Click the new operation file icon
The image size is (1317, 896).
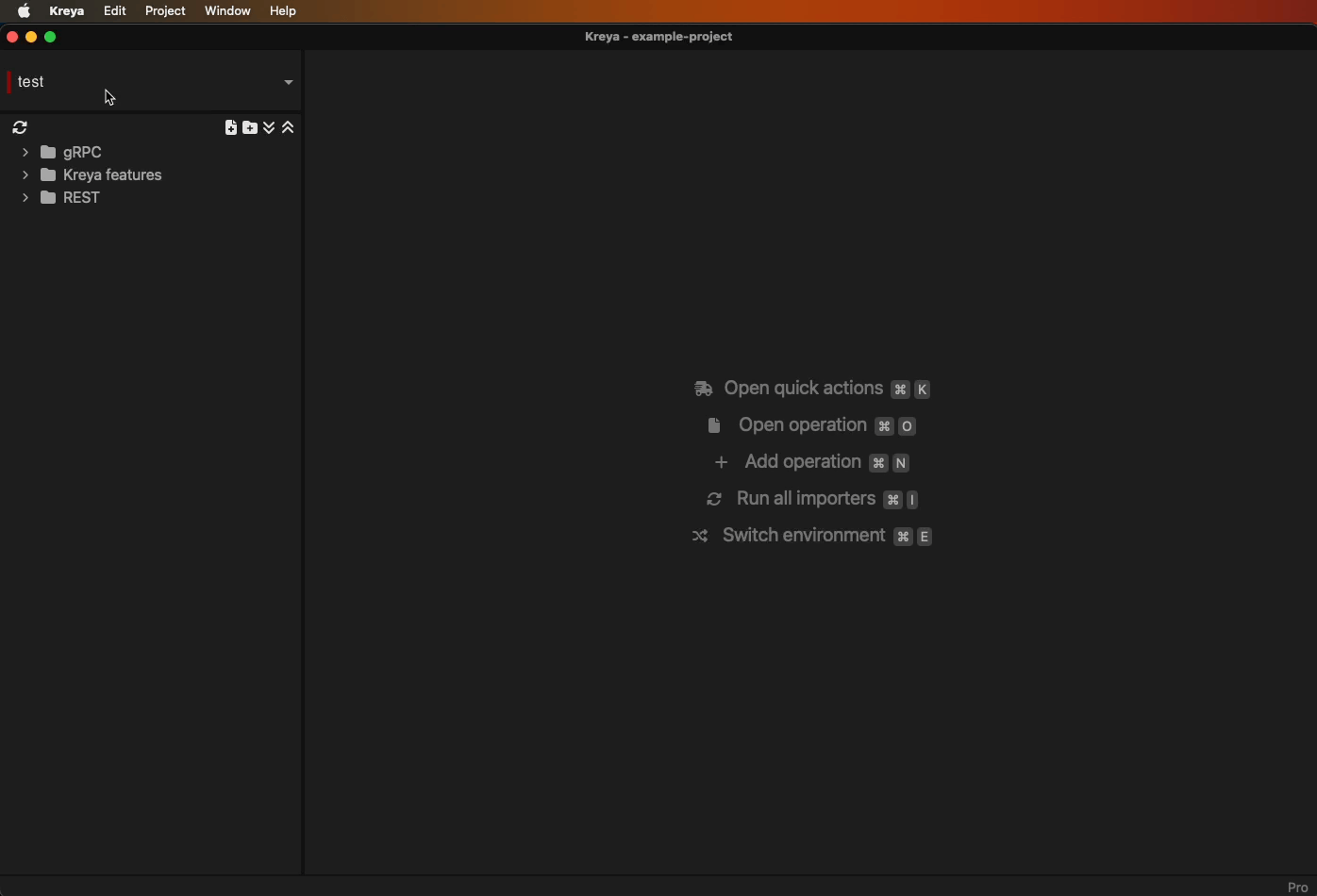[x=231, y=127]
